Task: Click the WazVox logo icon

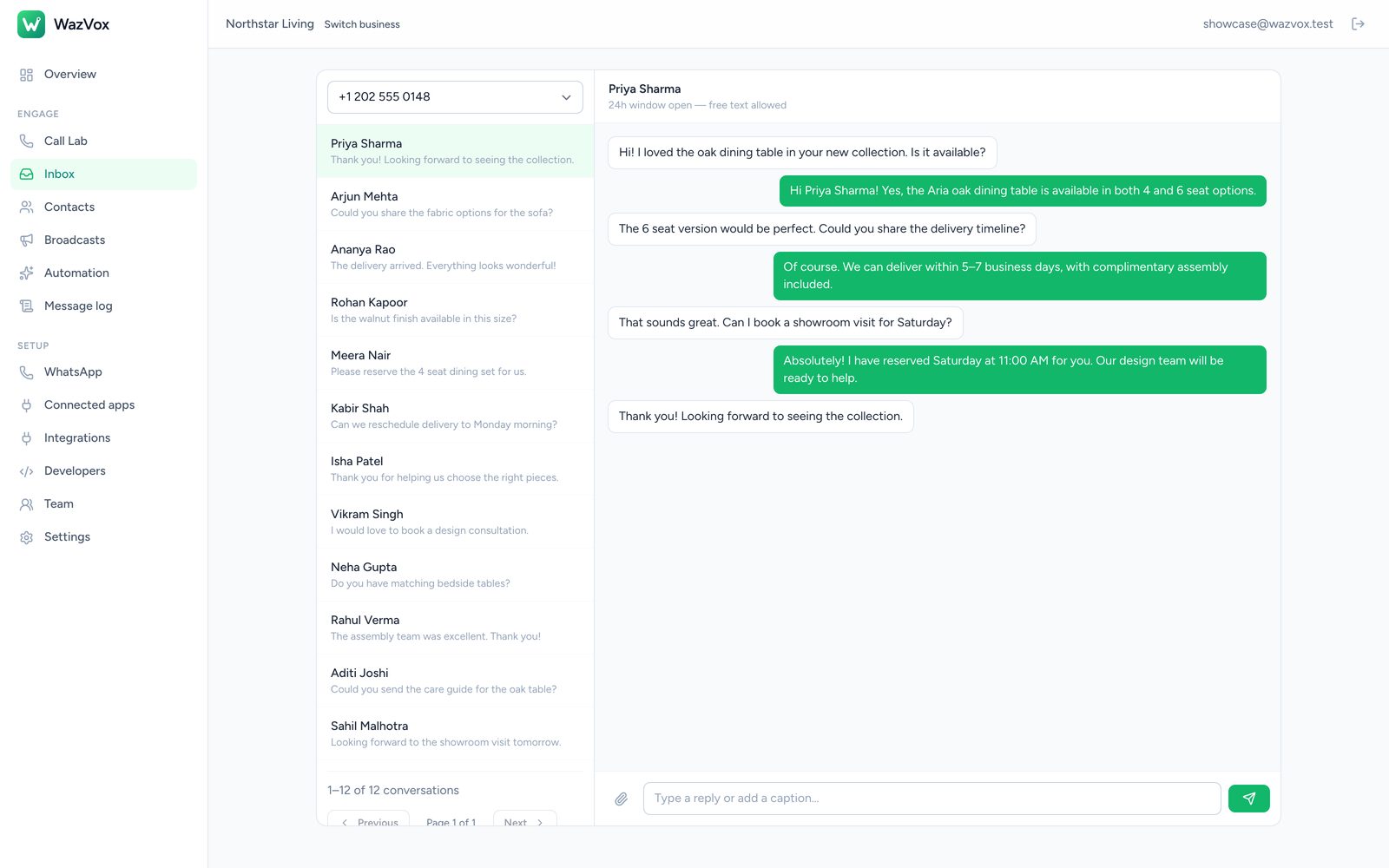Action: pyautogui.click(x=31, y=24)
